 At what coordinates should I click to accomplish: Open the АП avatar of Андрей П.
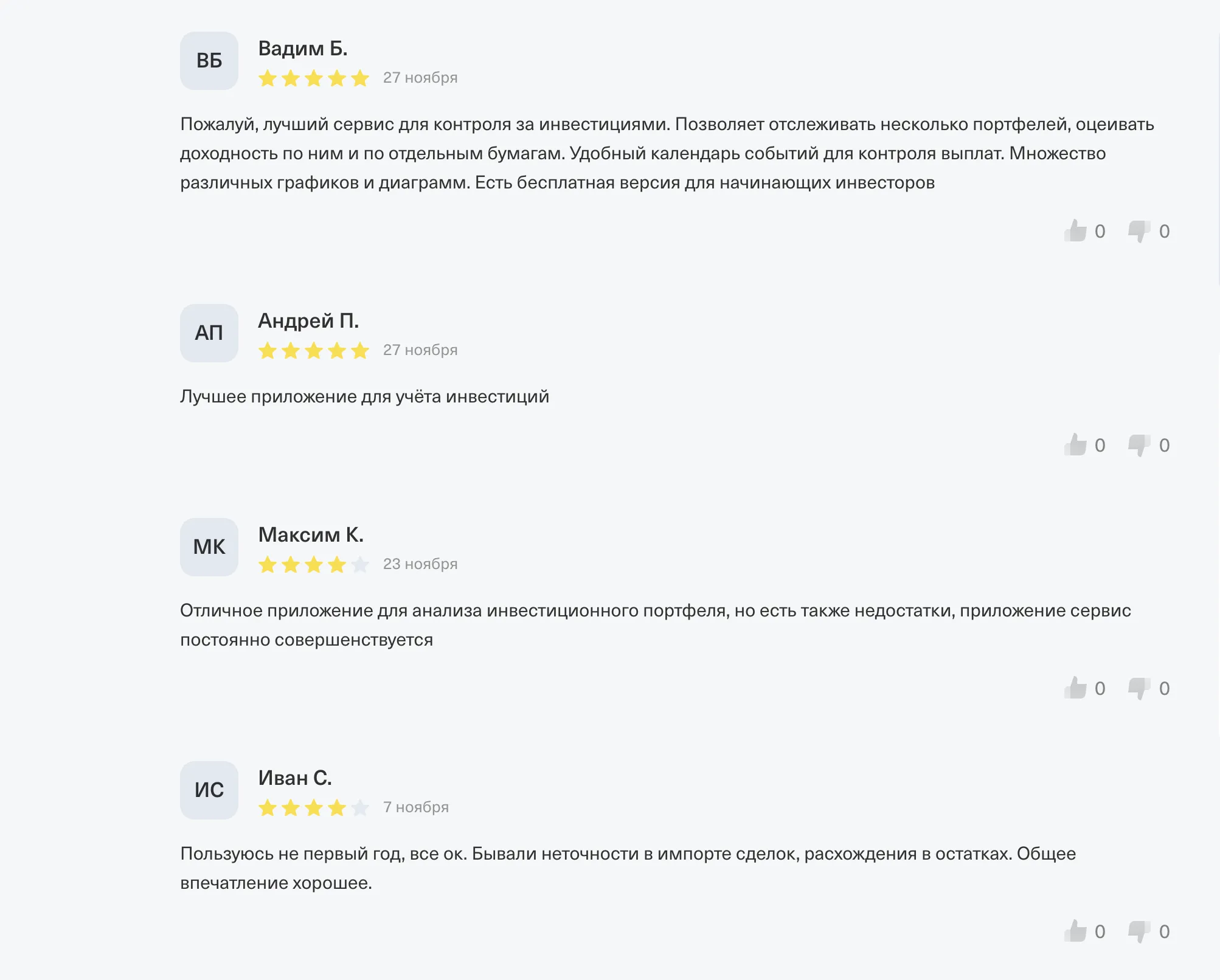point(209,333)
